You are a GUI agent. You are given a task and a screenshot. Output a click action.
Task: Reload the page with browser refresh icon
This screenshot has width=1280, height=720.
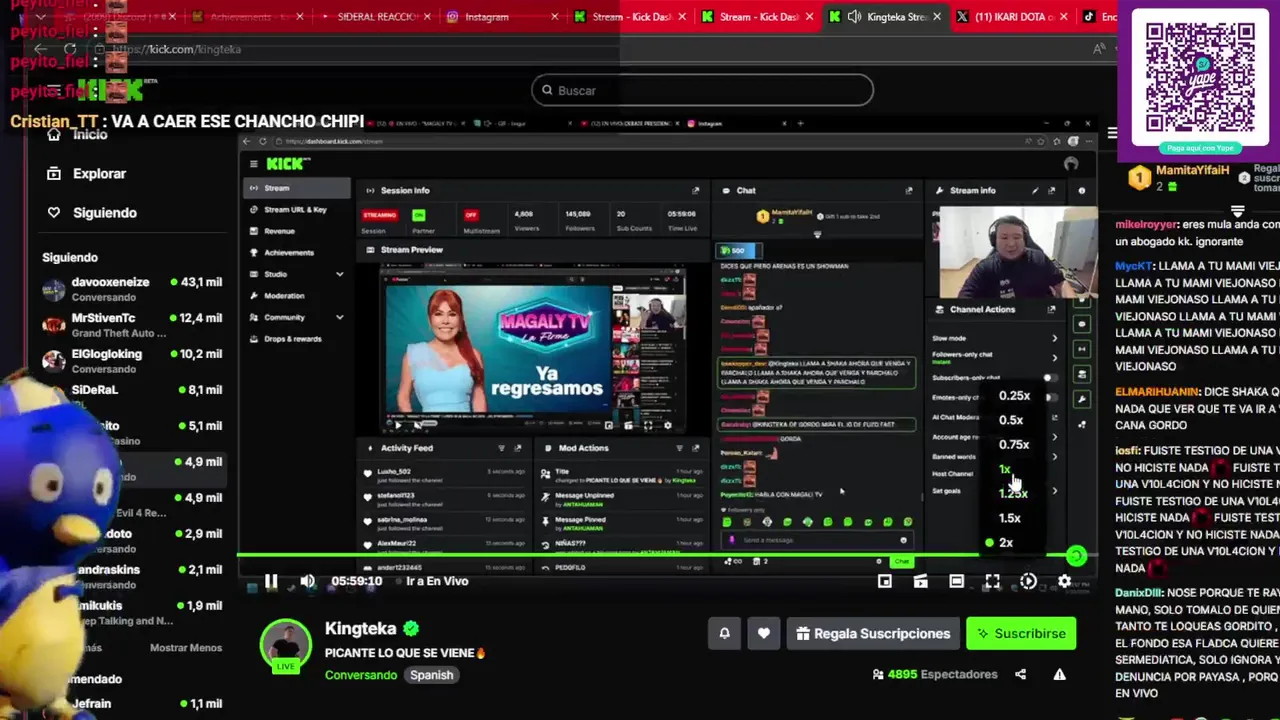(x=70, y=49)
